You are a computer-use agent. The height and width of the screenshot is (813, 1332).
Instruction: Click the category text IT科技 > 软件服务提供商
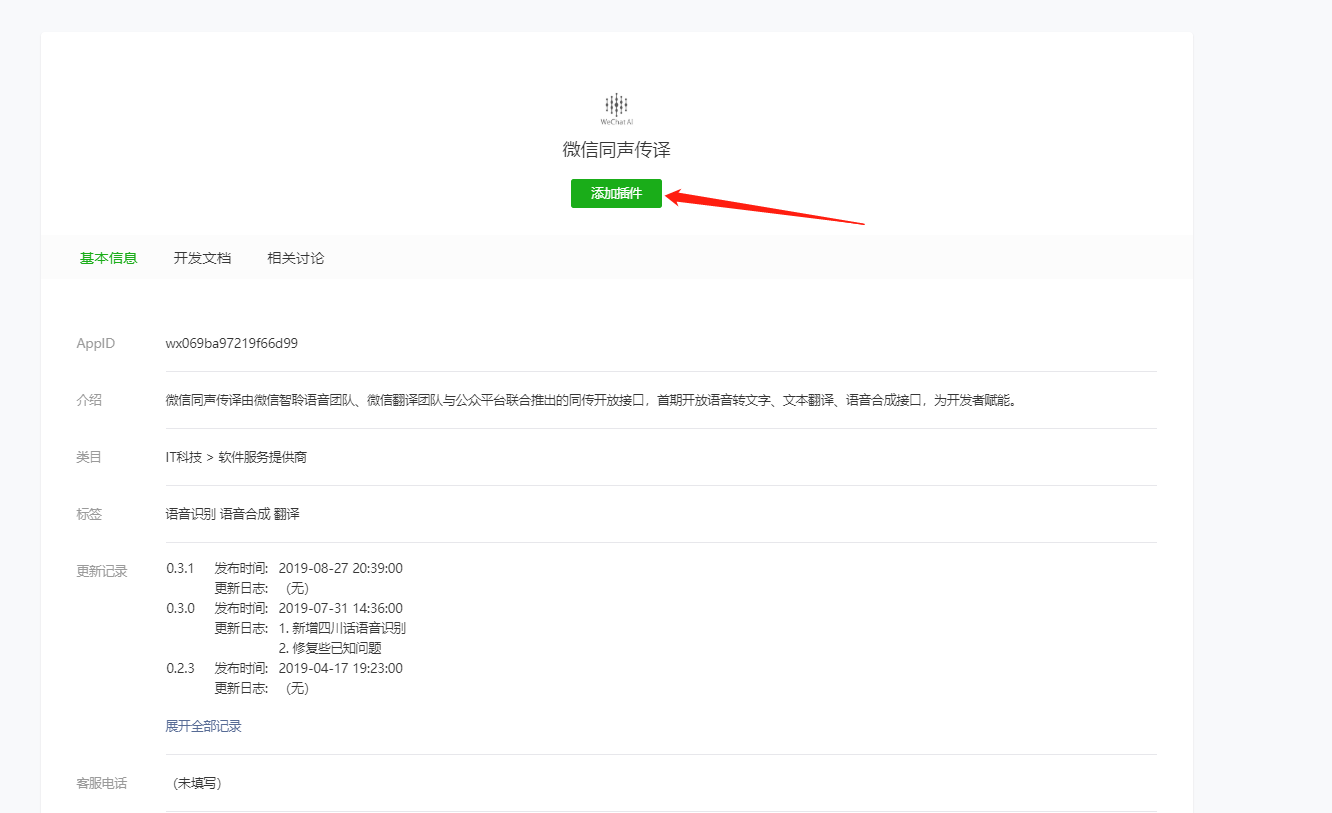[236, 457]
